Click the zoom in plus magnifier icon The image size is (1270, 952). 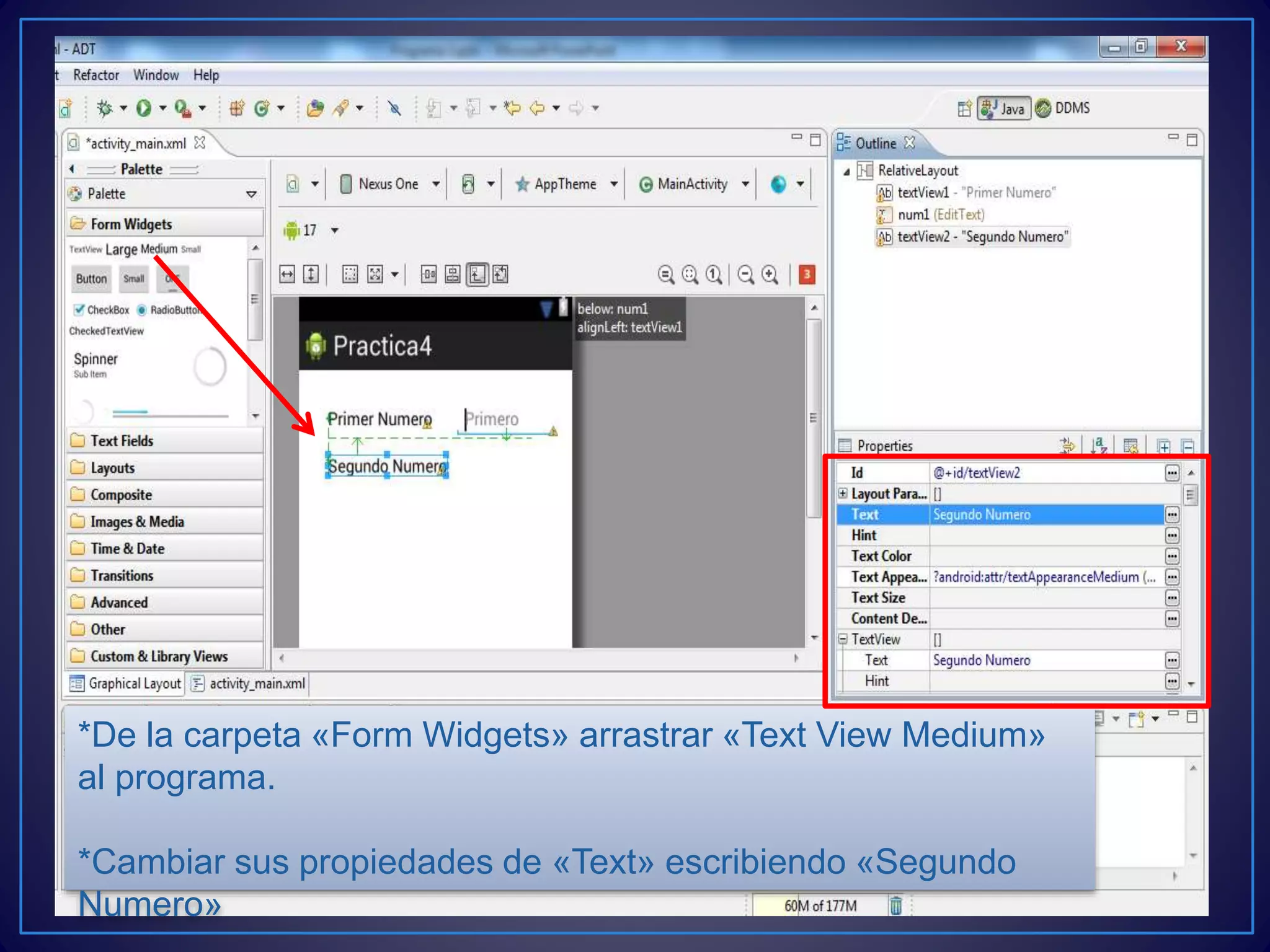770,275
